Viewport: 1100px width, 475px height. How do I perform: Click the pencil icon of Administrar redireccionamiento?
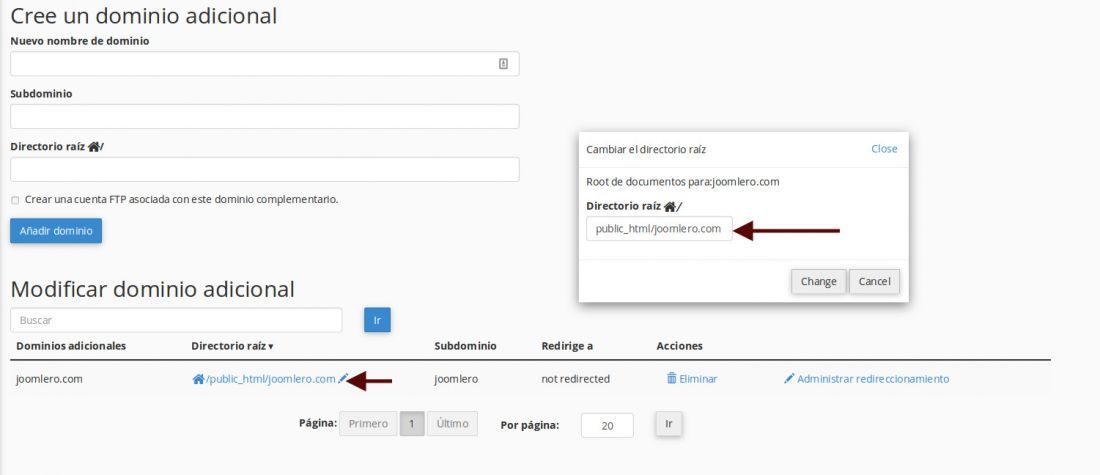point(789,378)
